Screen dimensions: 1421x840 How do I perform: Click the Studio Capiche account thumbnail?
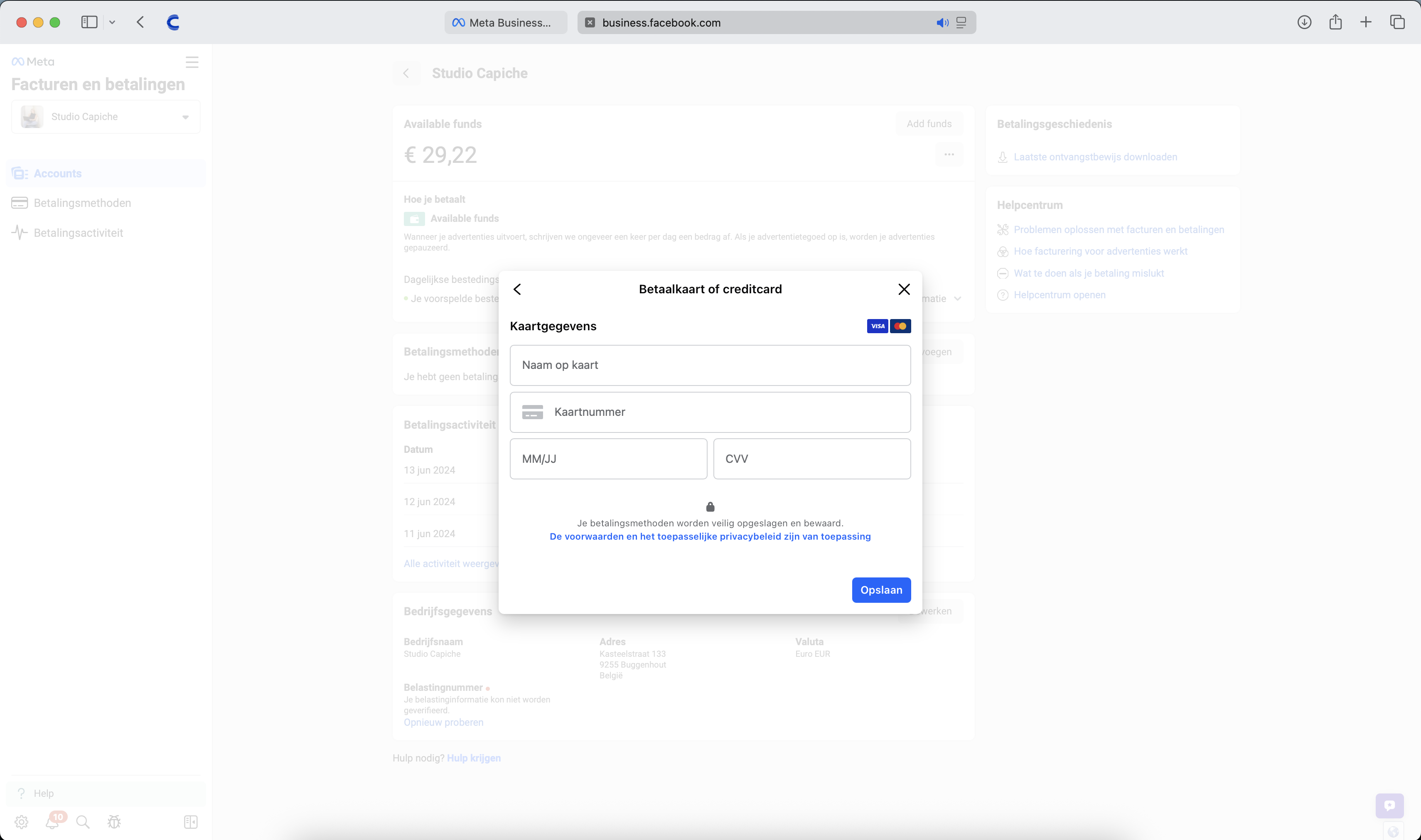32,117
